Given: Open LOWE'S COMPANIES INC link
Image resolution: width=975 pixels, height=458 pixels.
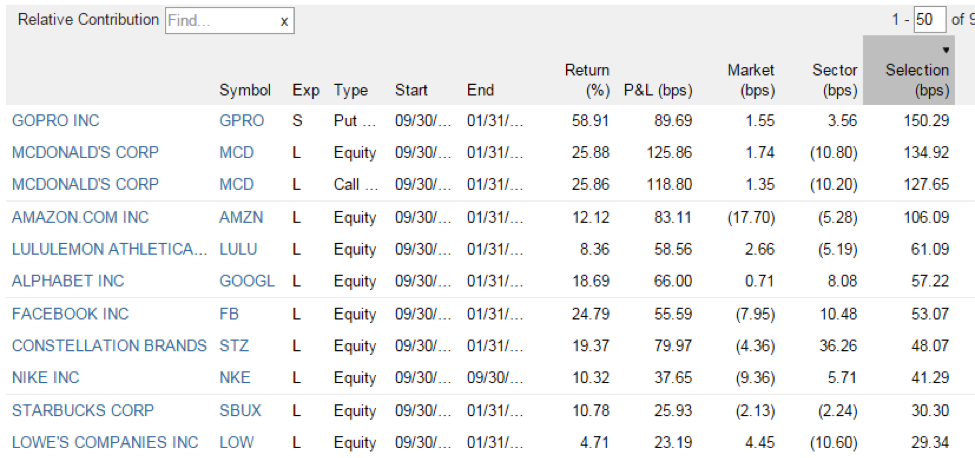Looking at the screenshot, I should coord(104,442).
